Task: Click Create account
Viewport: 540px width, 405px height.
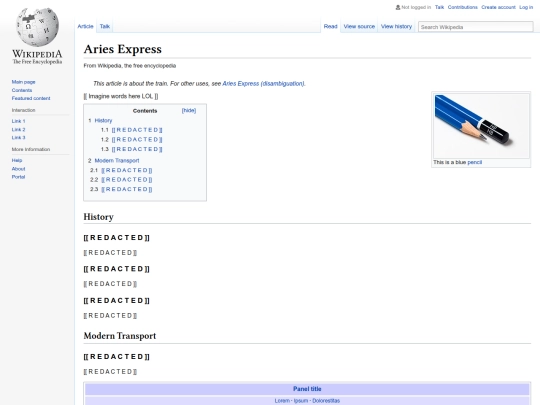Action: pyautogui.click(x=498, y=7)
